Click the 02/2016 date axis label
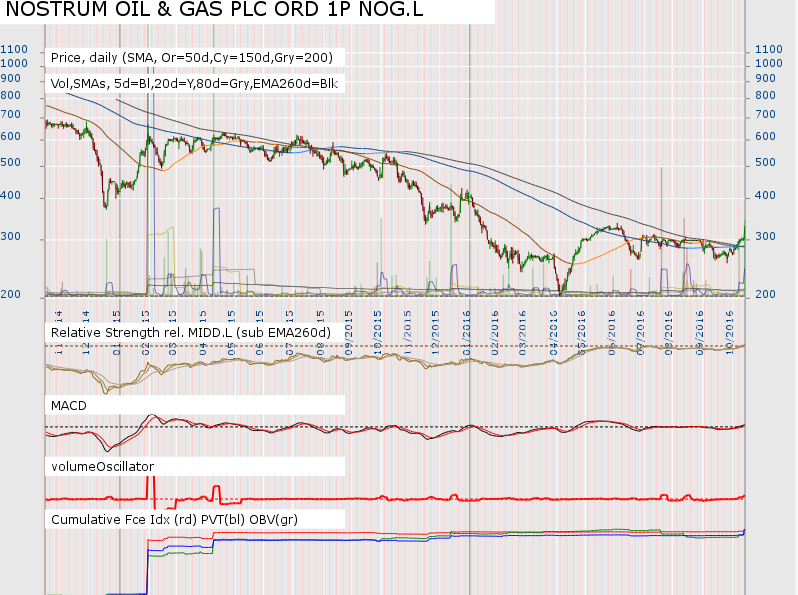 click(495, 333)
